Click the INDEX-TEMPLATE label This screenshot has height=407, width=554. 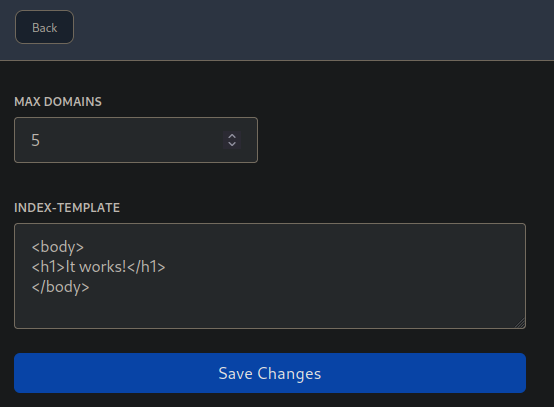tap(67, 208)
